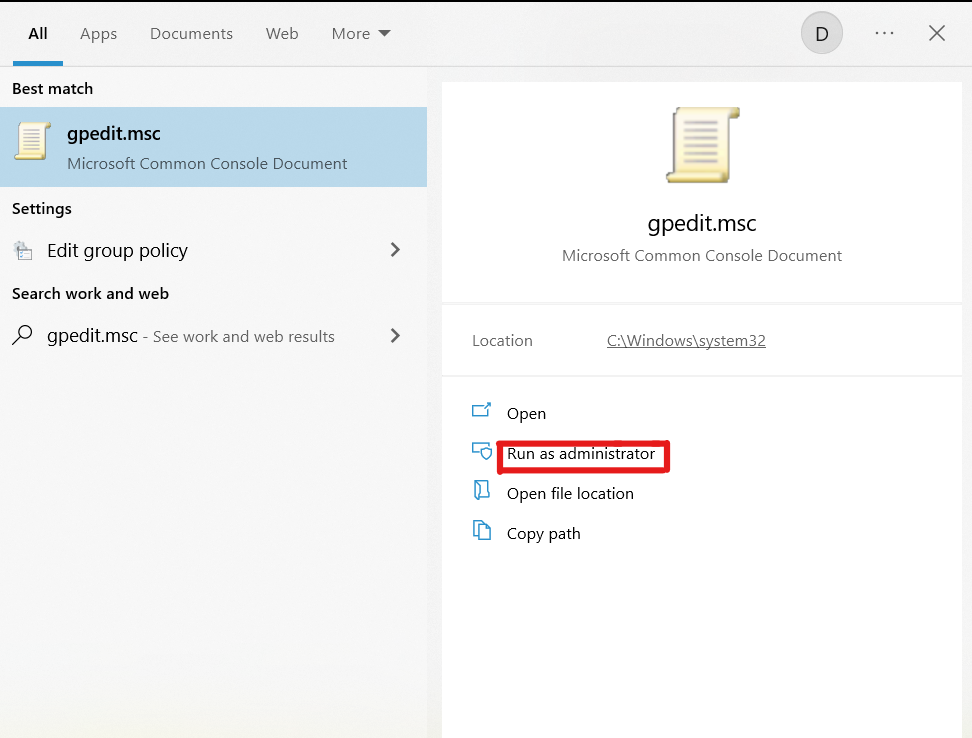Choose Copy path

pos(544,534)
